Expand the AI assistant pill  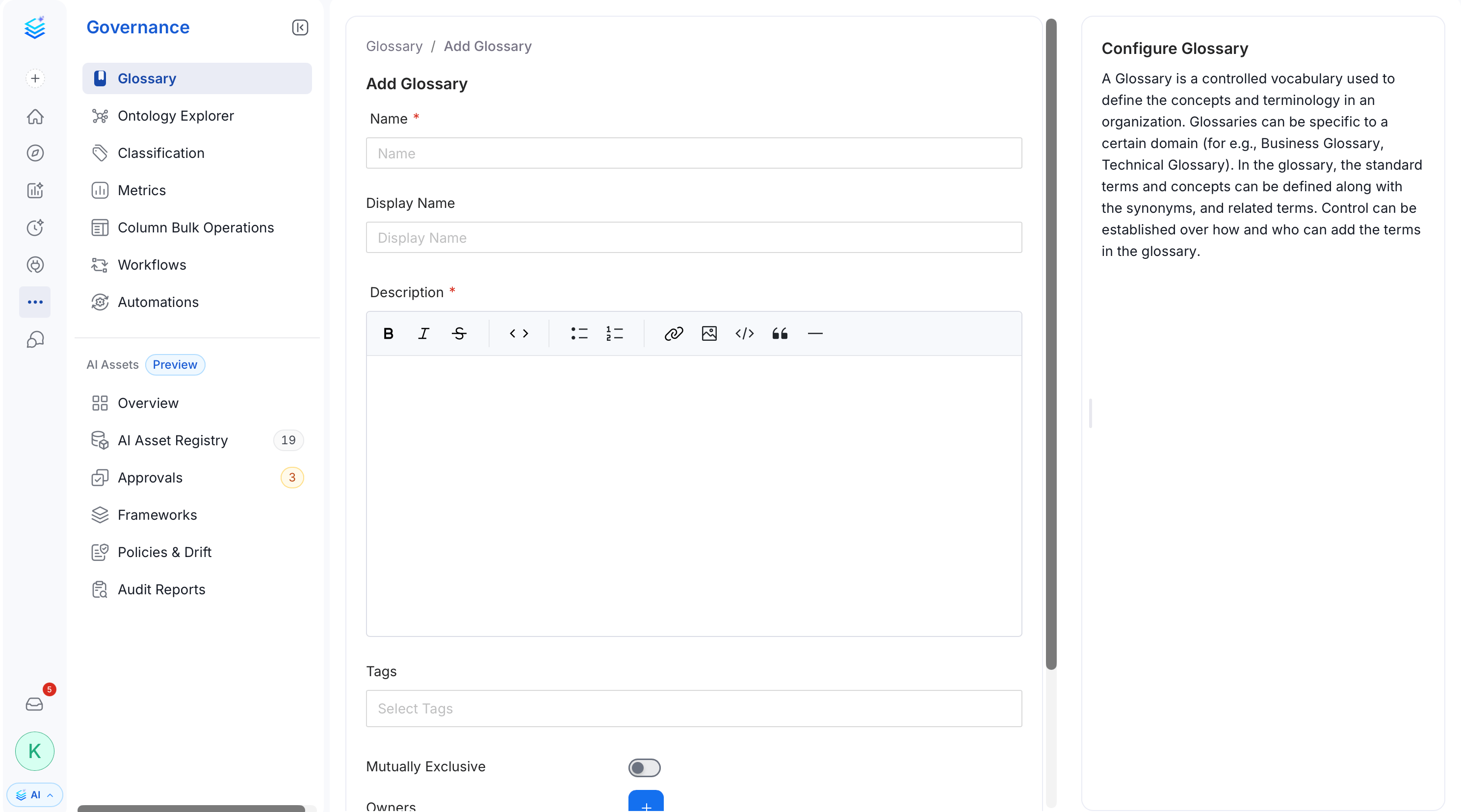[x=35, y=794]
